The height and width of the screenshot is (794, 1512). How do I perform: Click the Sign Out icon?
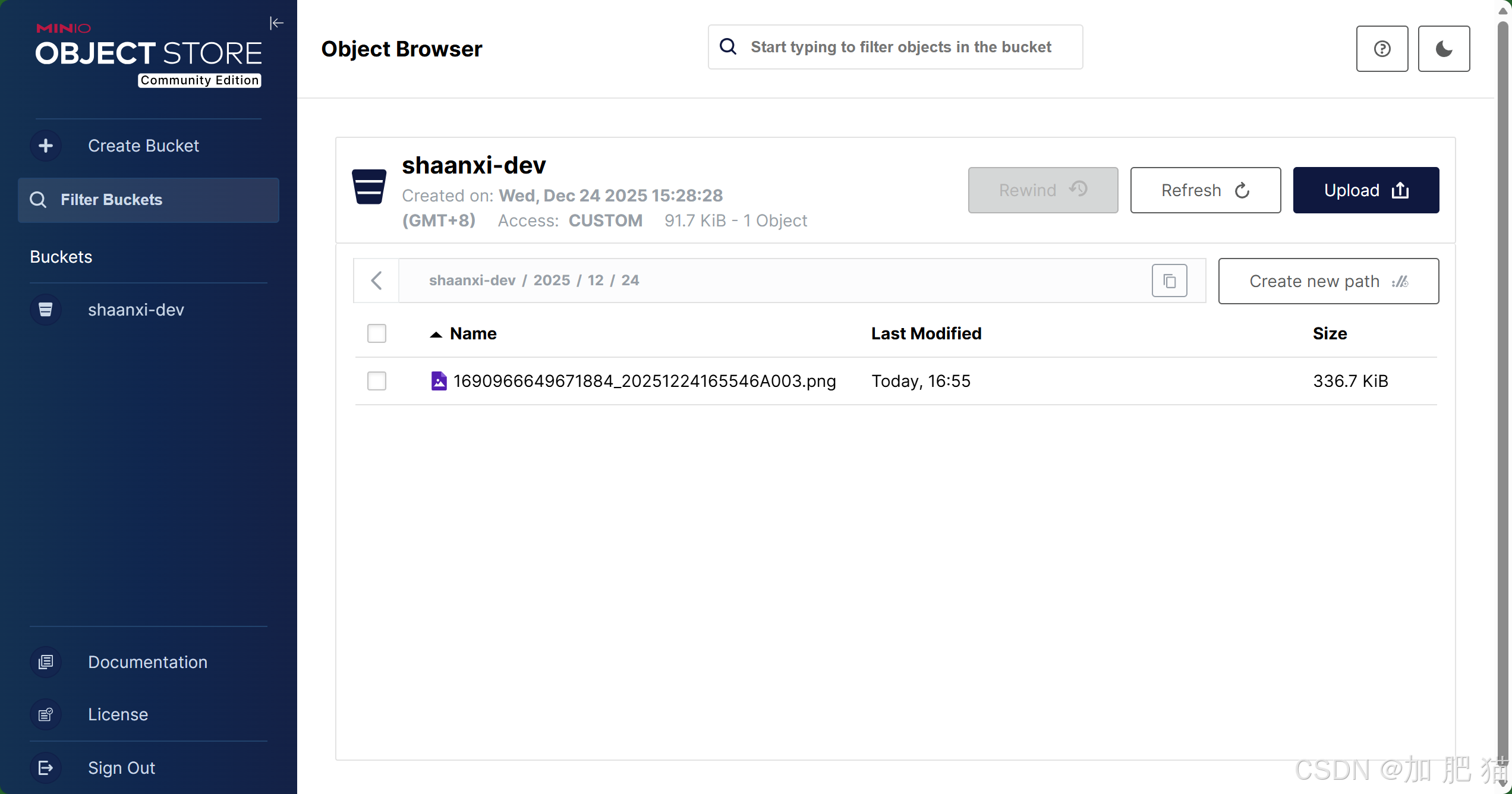(x=46, y=768)
